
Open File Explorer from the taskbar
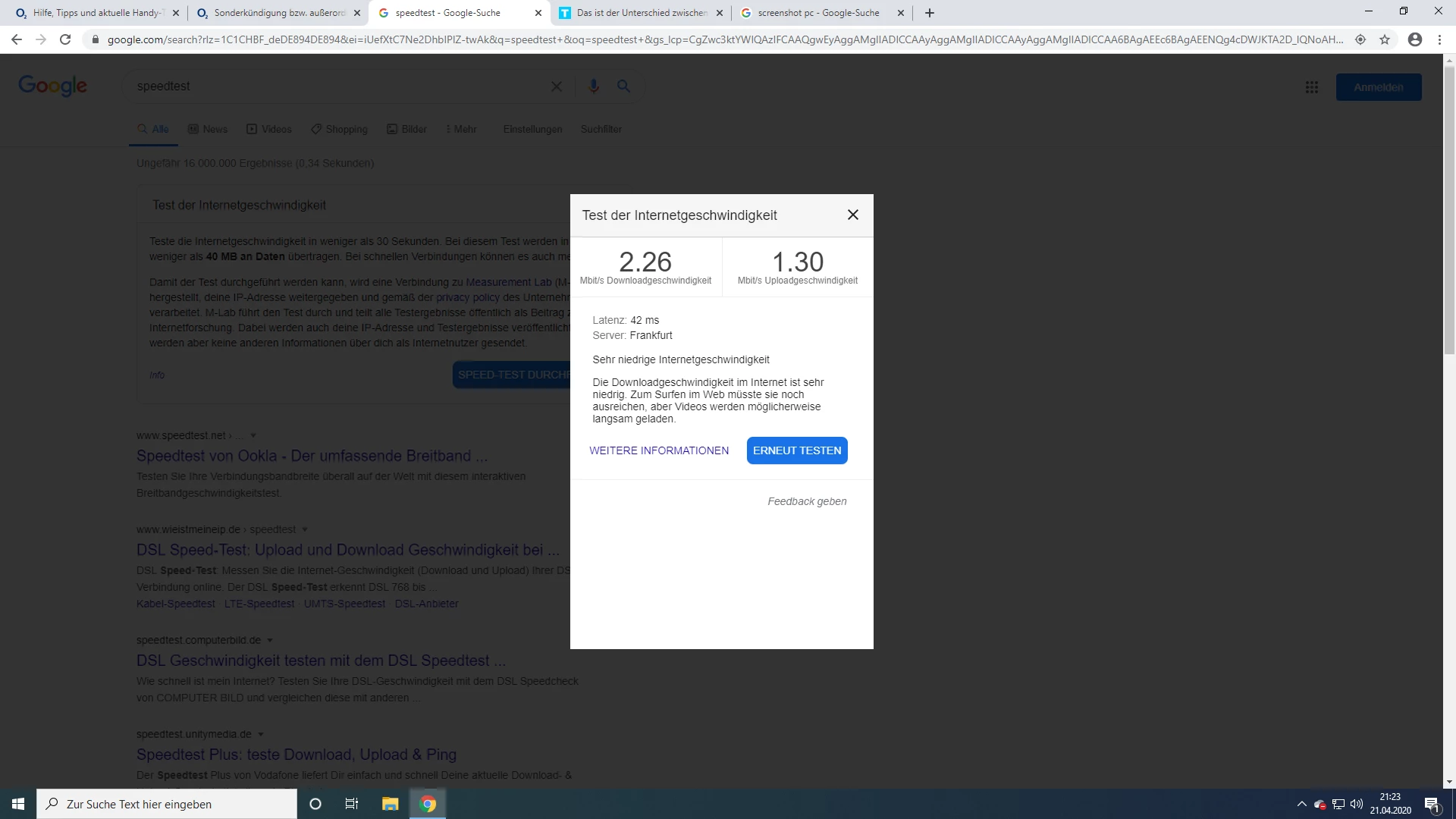pyautogui.click(x=390, y=804)
